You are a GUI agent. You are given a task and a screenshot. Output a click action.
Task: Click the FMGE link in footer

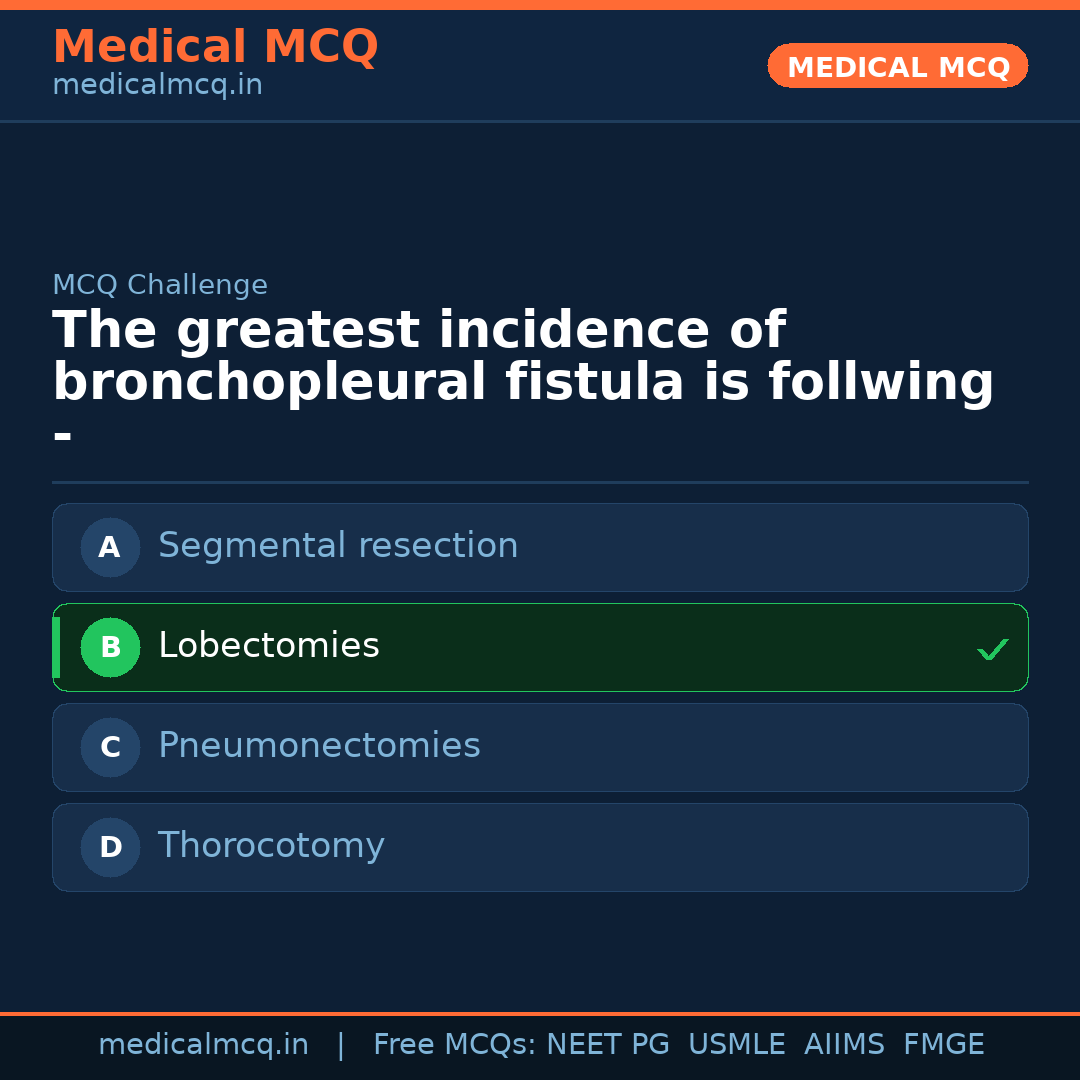point(943,1043)
